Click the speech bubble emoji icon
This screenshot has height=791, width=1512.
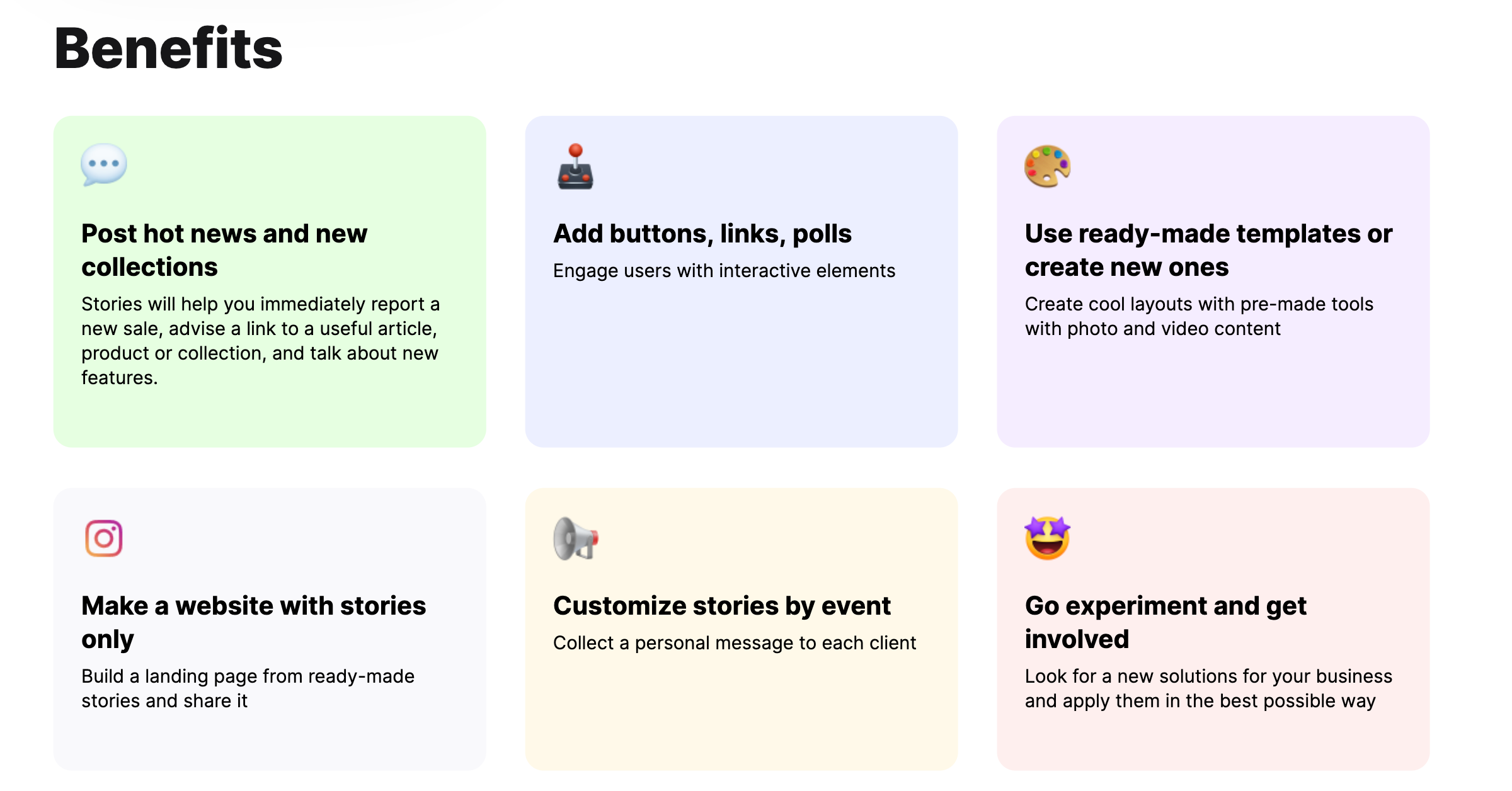[x=104, y=164]
